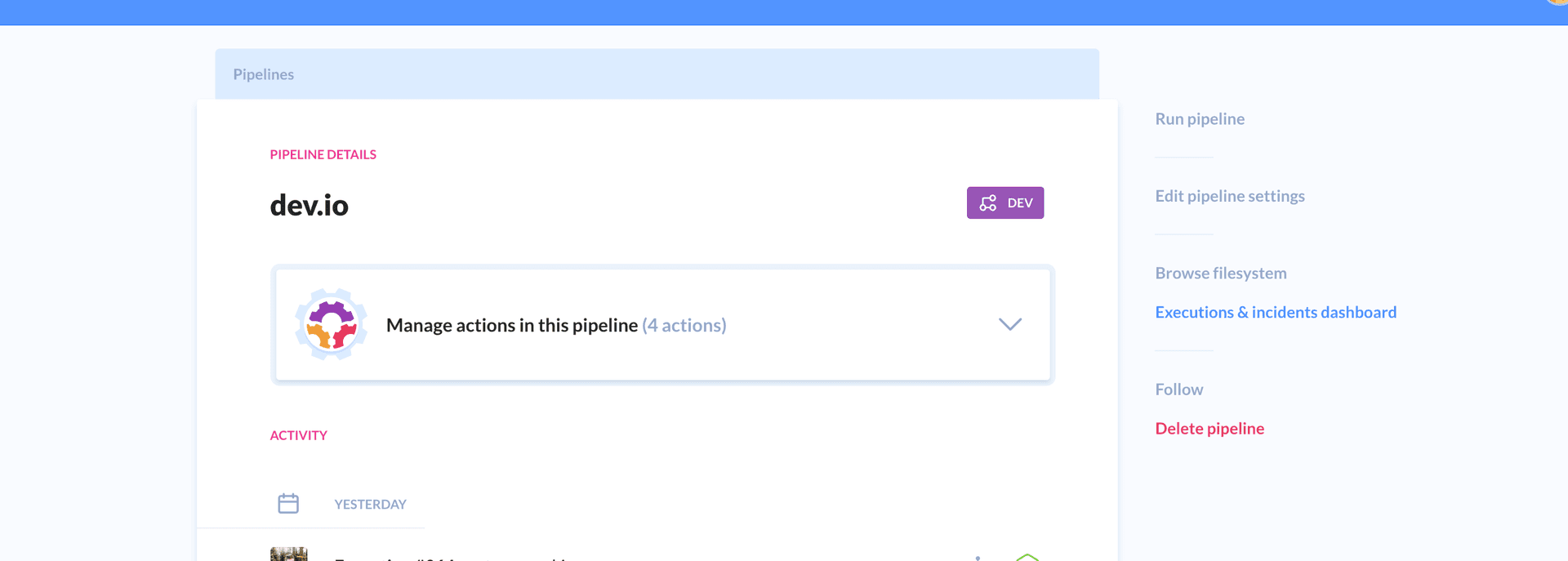Run pipeline from the side menu
1568x561 pixels.
click(1199, 119)
